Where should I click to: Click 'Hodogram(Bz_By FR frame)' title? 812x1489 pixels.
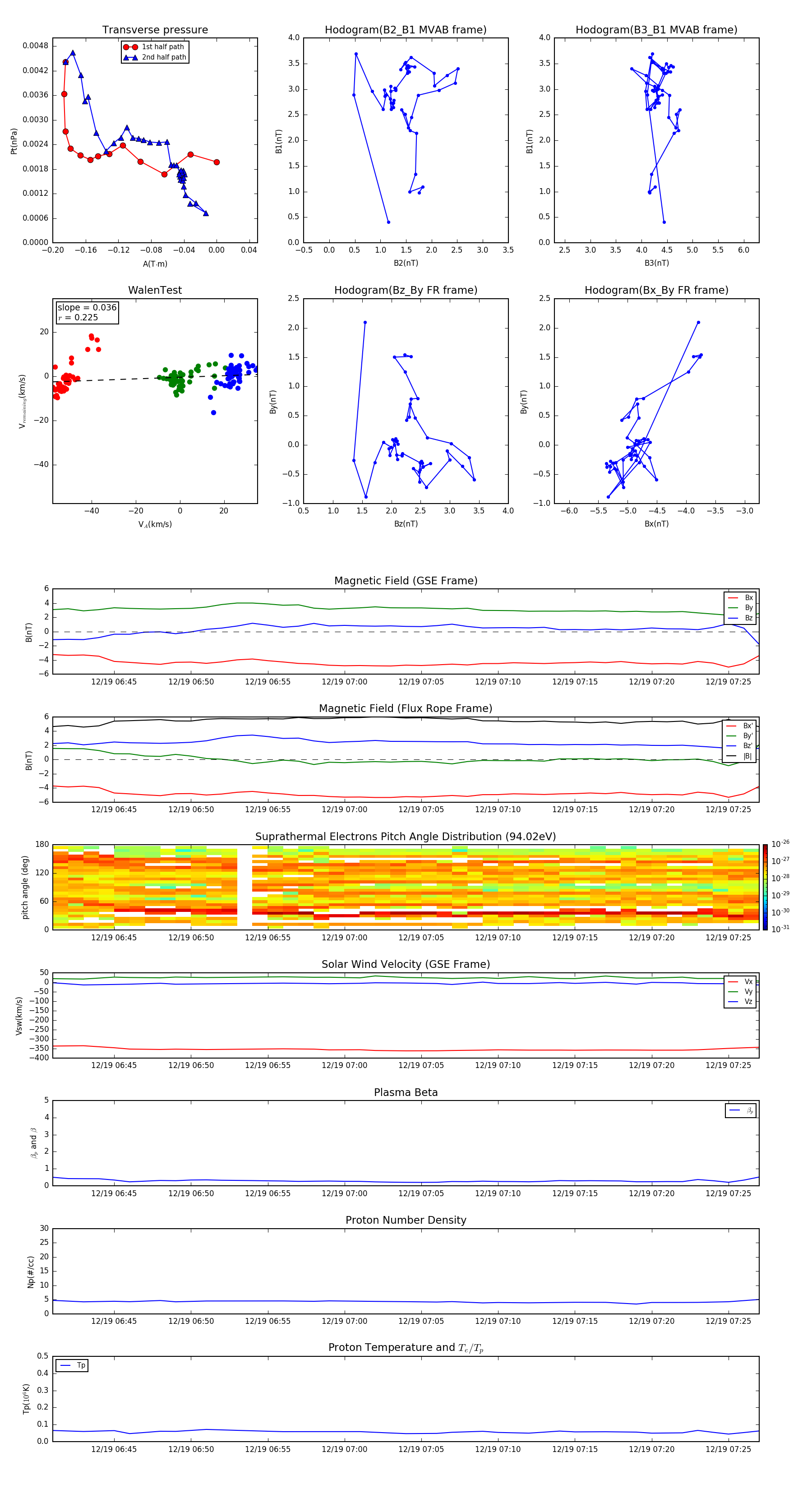(406, 290)
